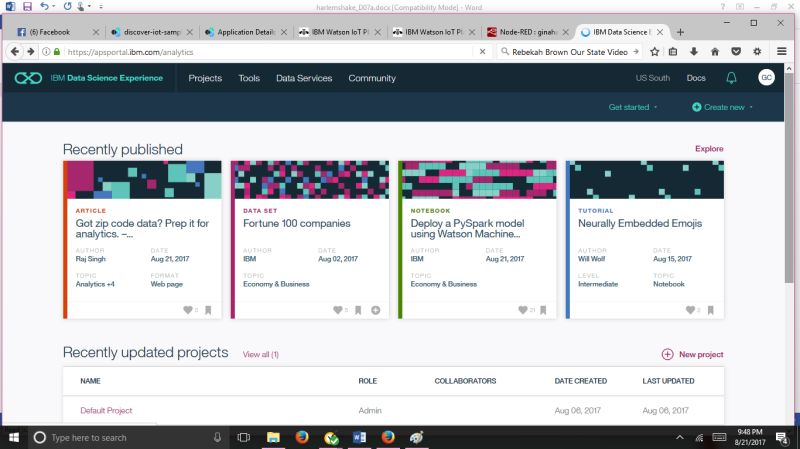
Task: Open the Firefox downloads arrow
Action: 694,52
